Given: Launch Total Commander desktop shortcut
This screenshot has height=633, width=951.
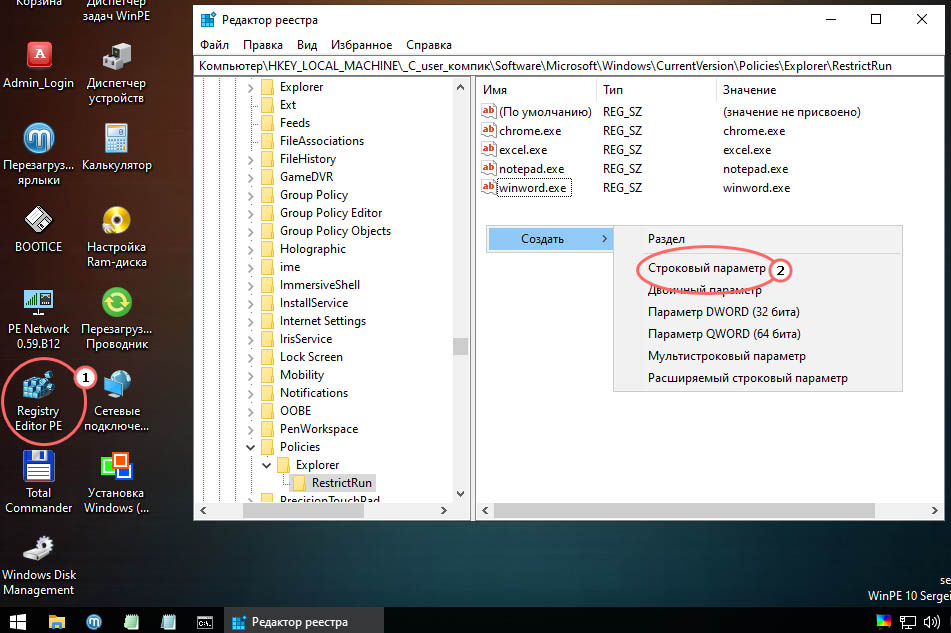Looking at the screenshot, I should [x=39, y=483].
